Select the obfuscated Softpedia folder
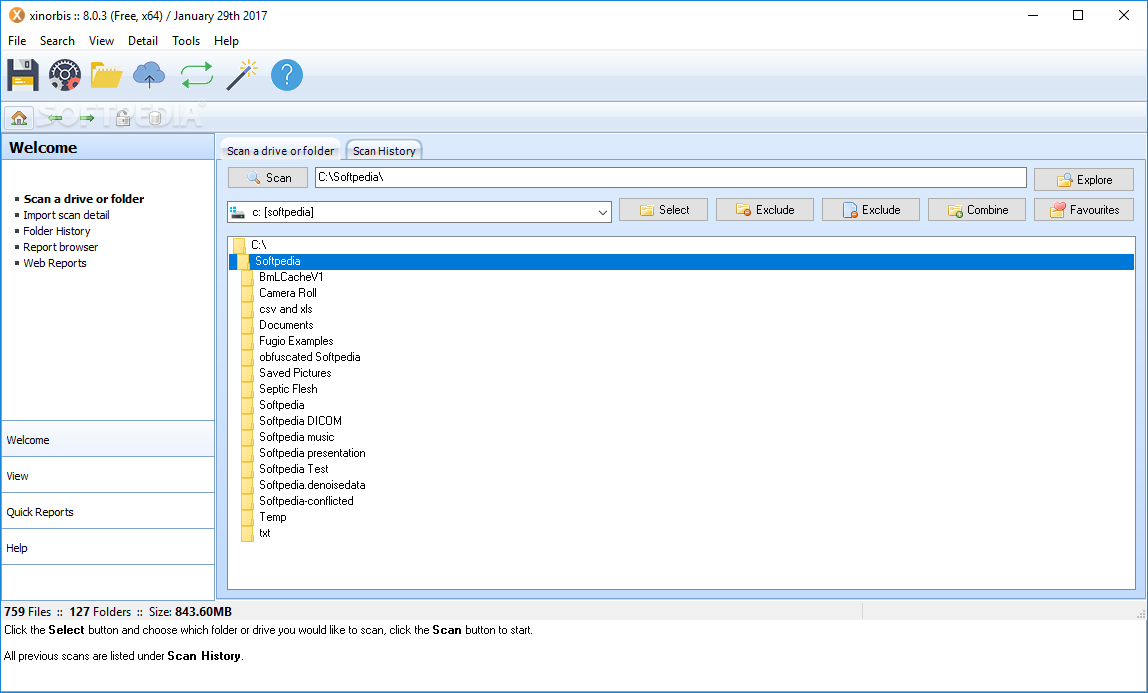 (310, 357)
